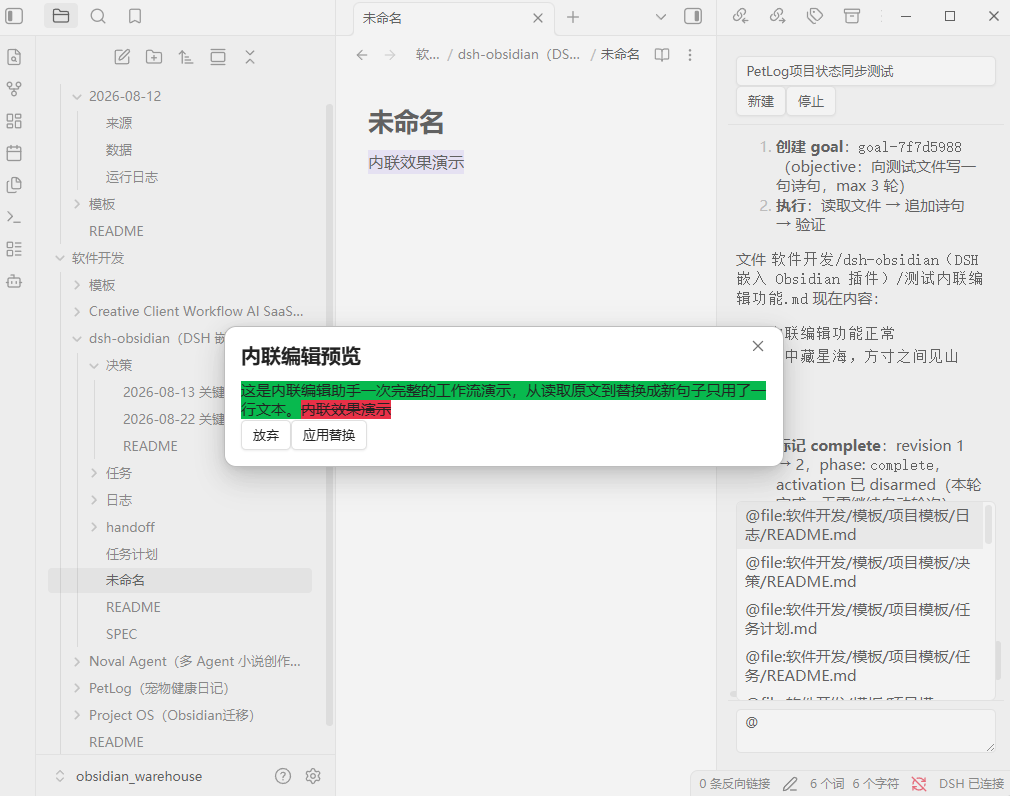The width and height of the screenshot is (1010, 796).
Task: Click auto-reveal current file icon
Action: pos(218,57)
